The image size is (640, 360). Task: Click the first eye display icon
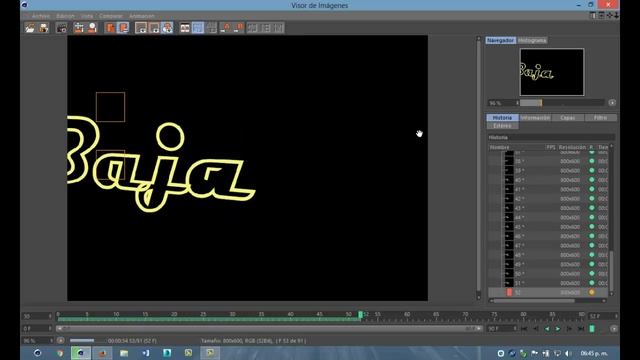[x=141, y=28]
